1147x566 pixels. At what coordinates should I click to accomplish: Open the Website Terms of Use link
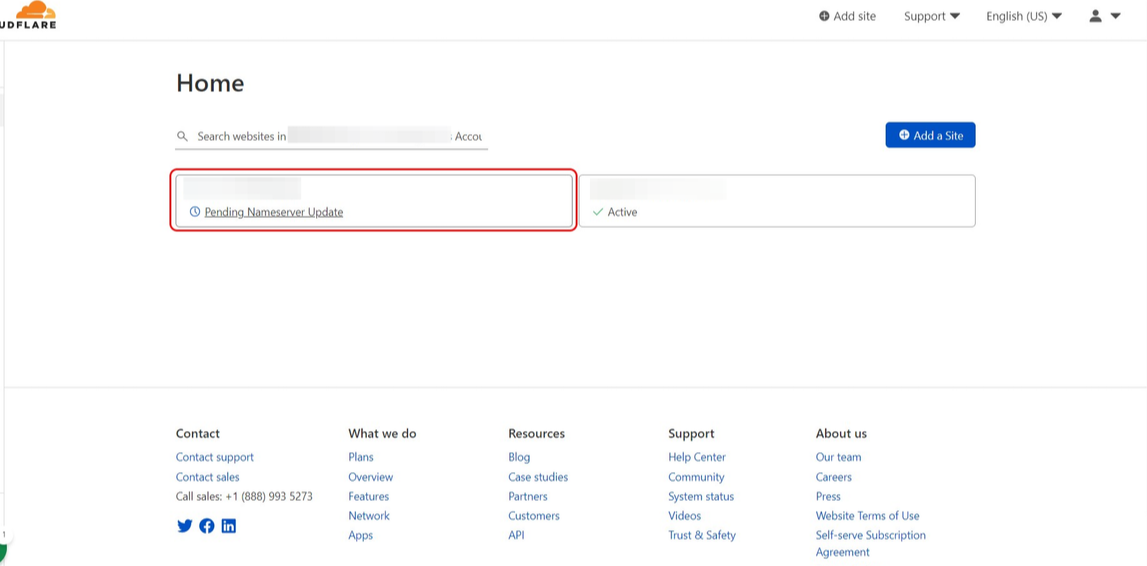[x=867, y=516]
